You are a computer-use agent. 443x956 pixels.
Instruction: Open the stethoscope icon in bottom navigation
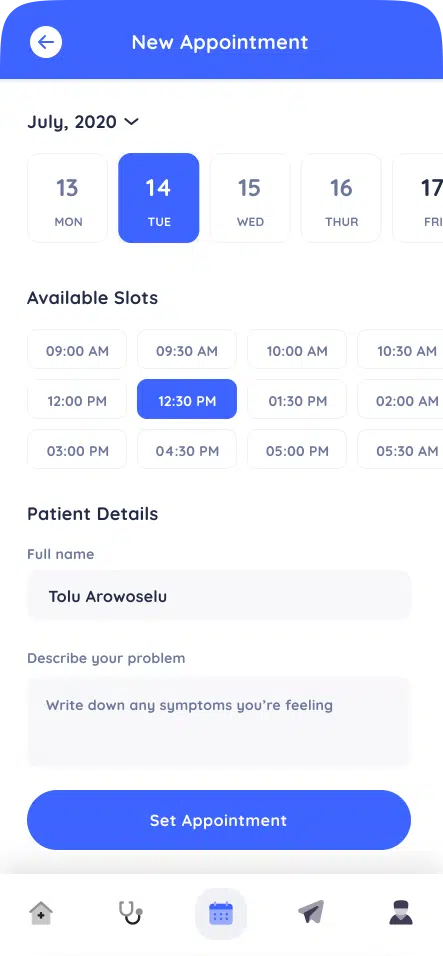130,913
